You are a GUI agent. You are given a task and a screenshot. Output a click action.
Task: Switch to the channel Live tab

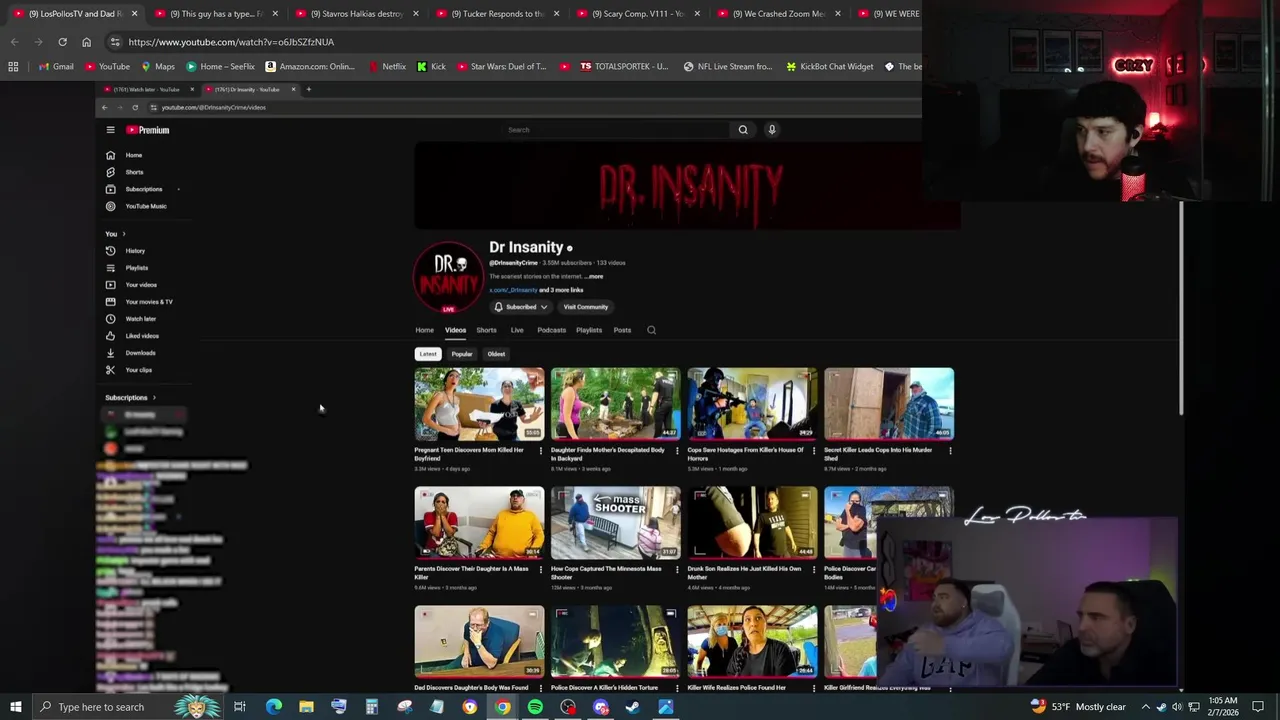coord(517,330)
